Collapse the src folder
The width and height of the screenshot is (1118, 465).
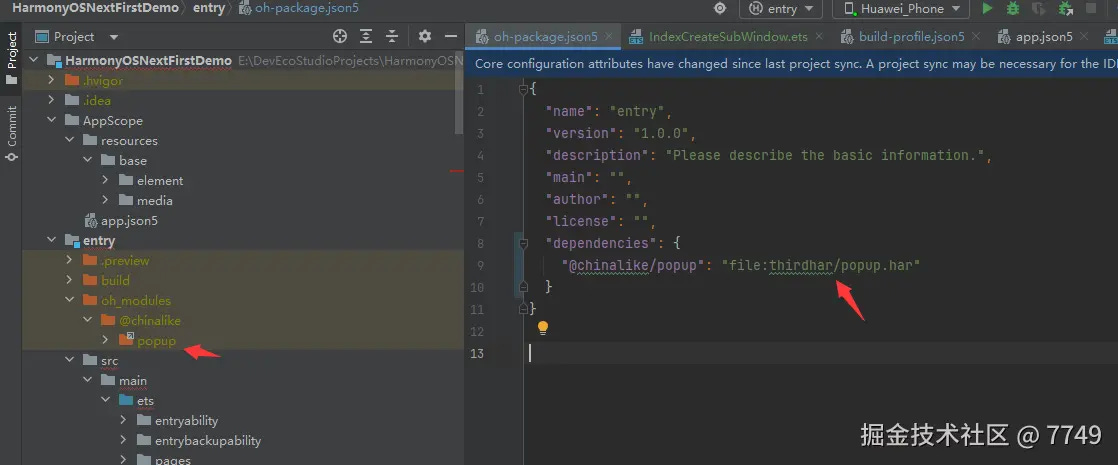coord(69,360)
